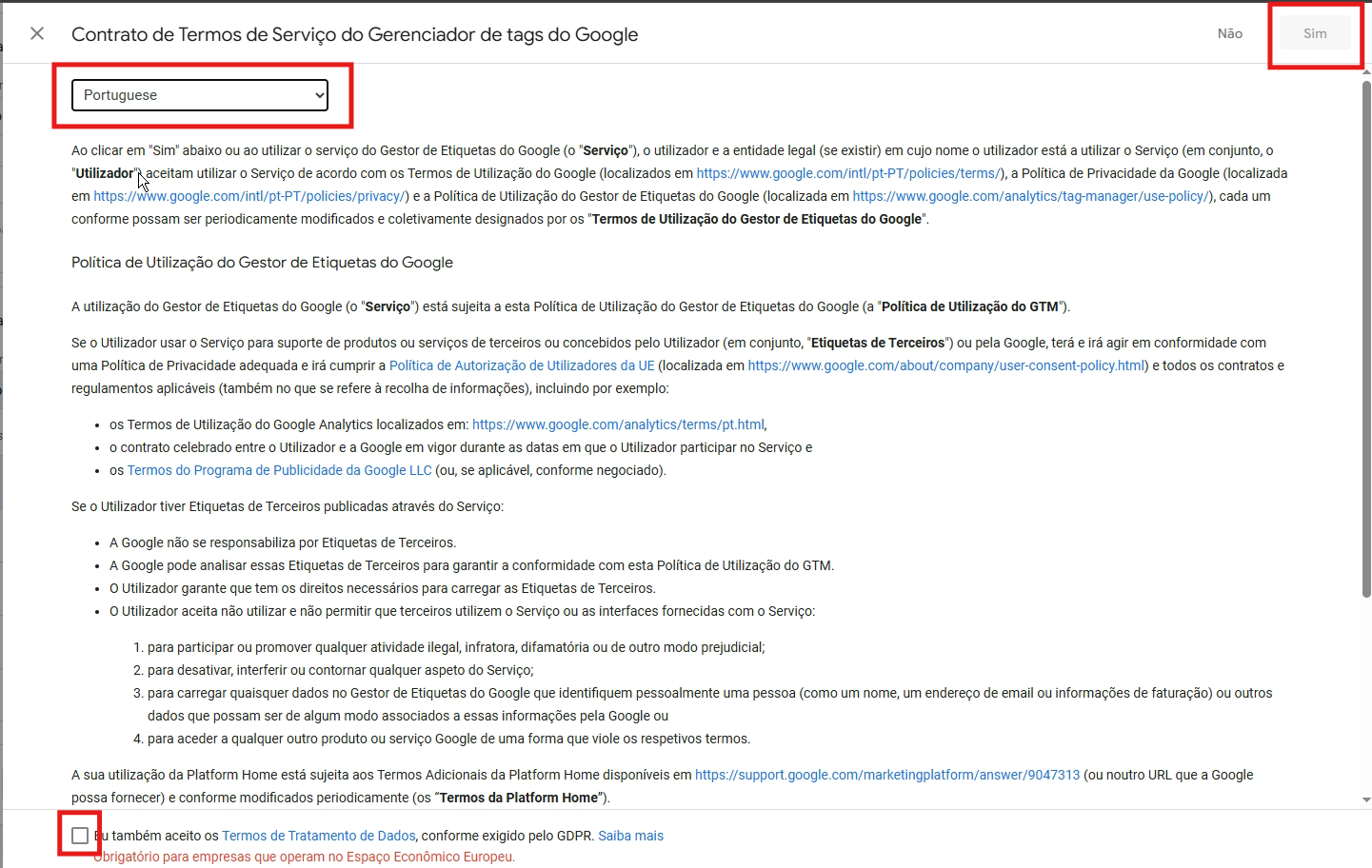Open Termos do Programa de Publicidade da Google LLC

pyautogui.click(x=279, y=470)
